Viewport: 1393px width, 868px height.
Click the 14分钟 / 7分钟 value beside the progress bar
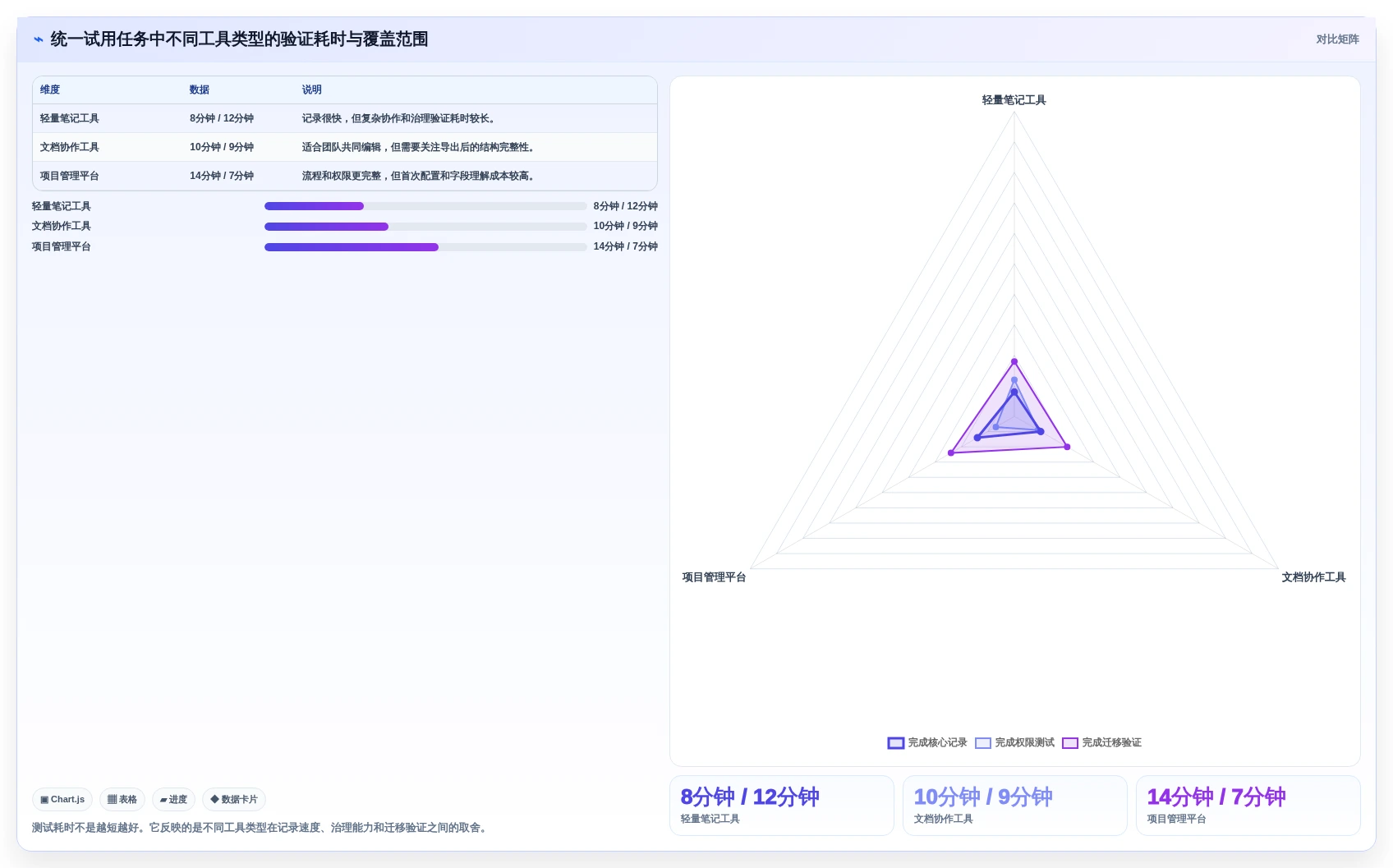626,246
